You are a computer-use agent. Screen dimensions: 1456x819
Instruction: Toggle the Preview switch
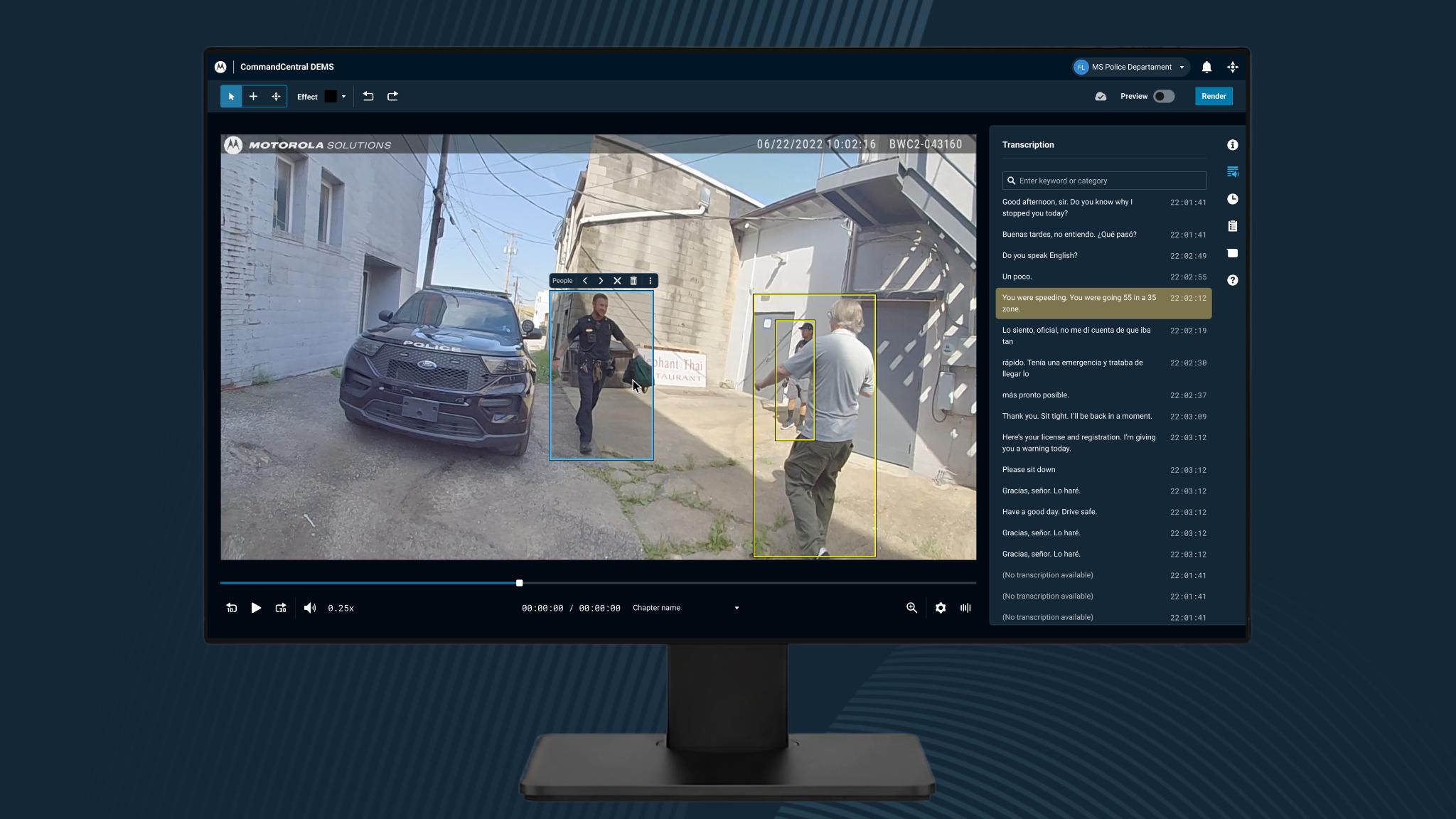(1164, 96)
